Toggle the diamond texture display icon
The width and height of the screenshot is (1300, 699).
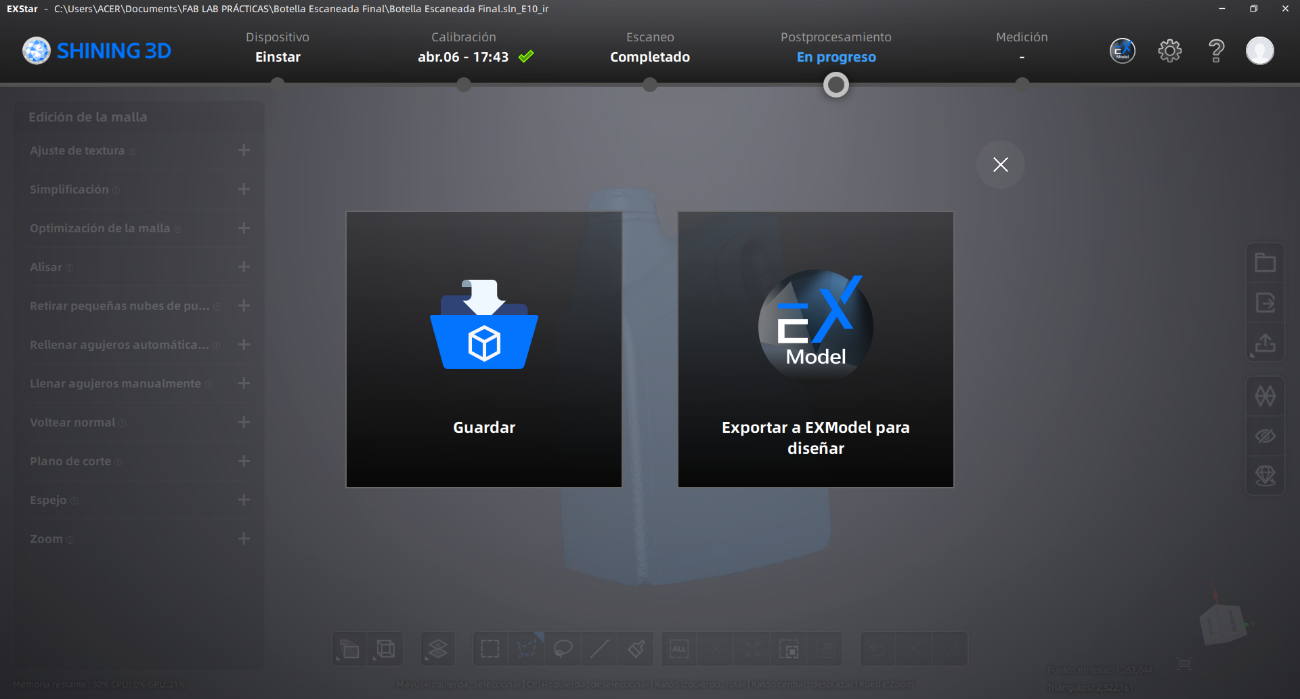point(1265,475)
